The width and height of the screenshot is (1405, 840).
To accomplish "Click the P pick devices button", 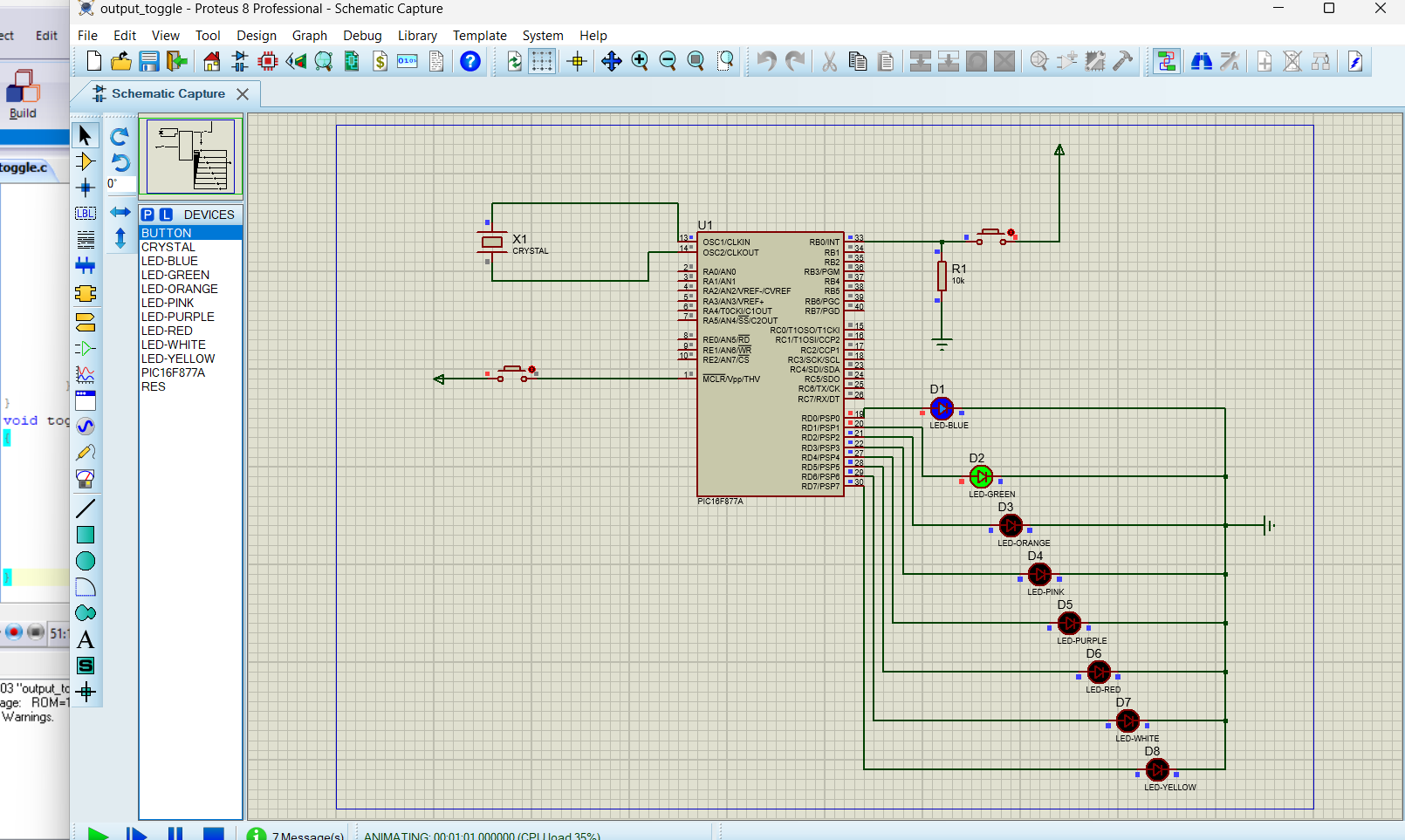I will pos(147,215).
